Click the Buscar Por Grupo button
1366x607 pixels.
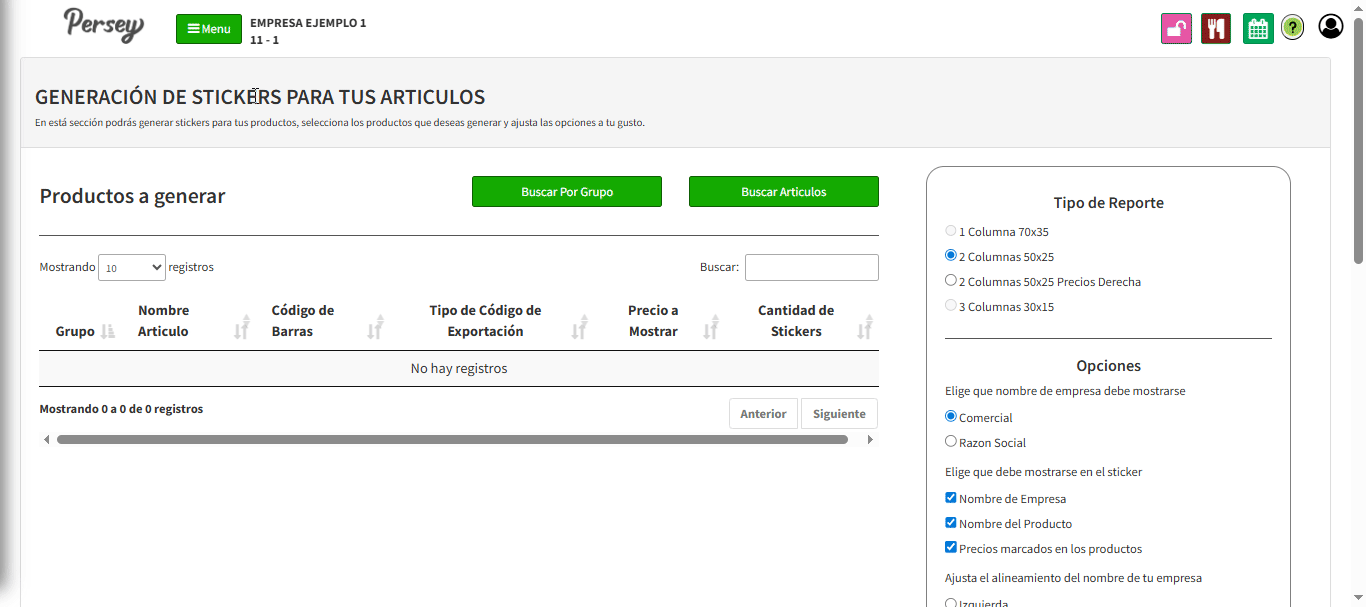(566, 192)
